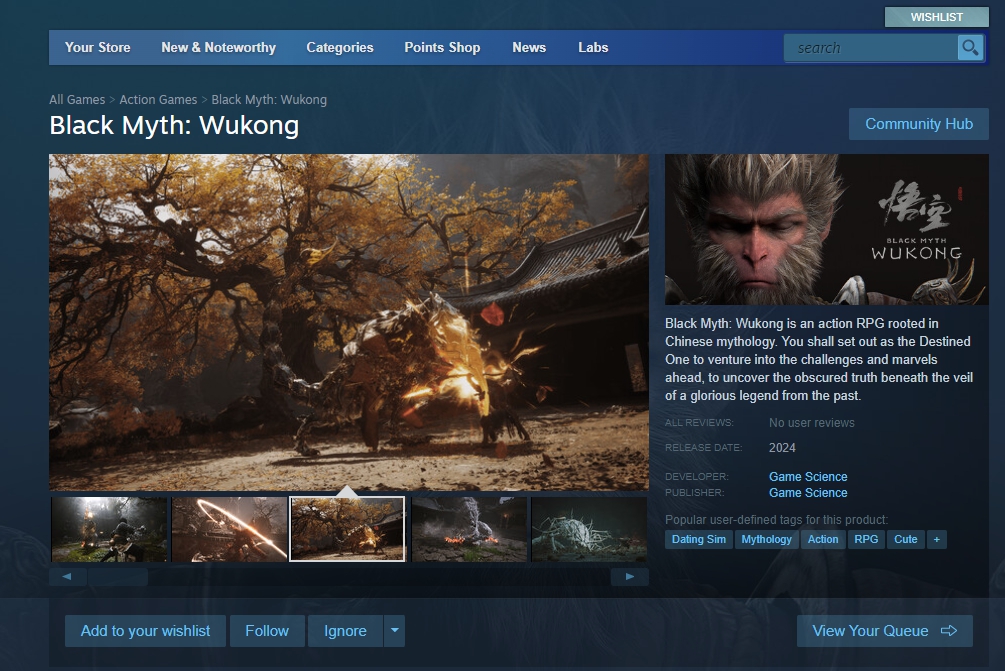Open the Game Science developer link
The image size is (1005, 671).
[x=808, y=477]
